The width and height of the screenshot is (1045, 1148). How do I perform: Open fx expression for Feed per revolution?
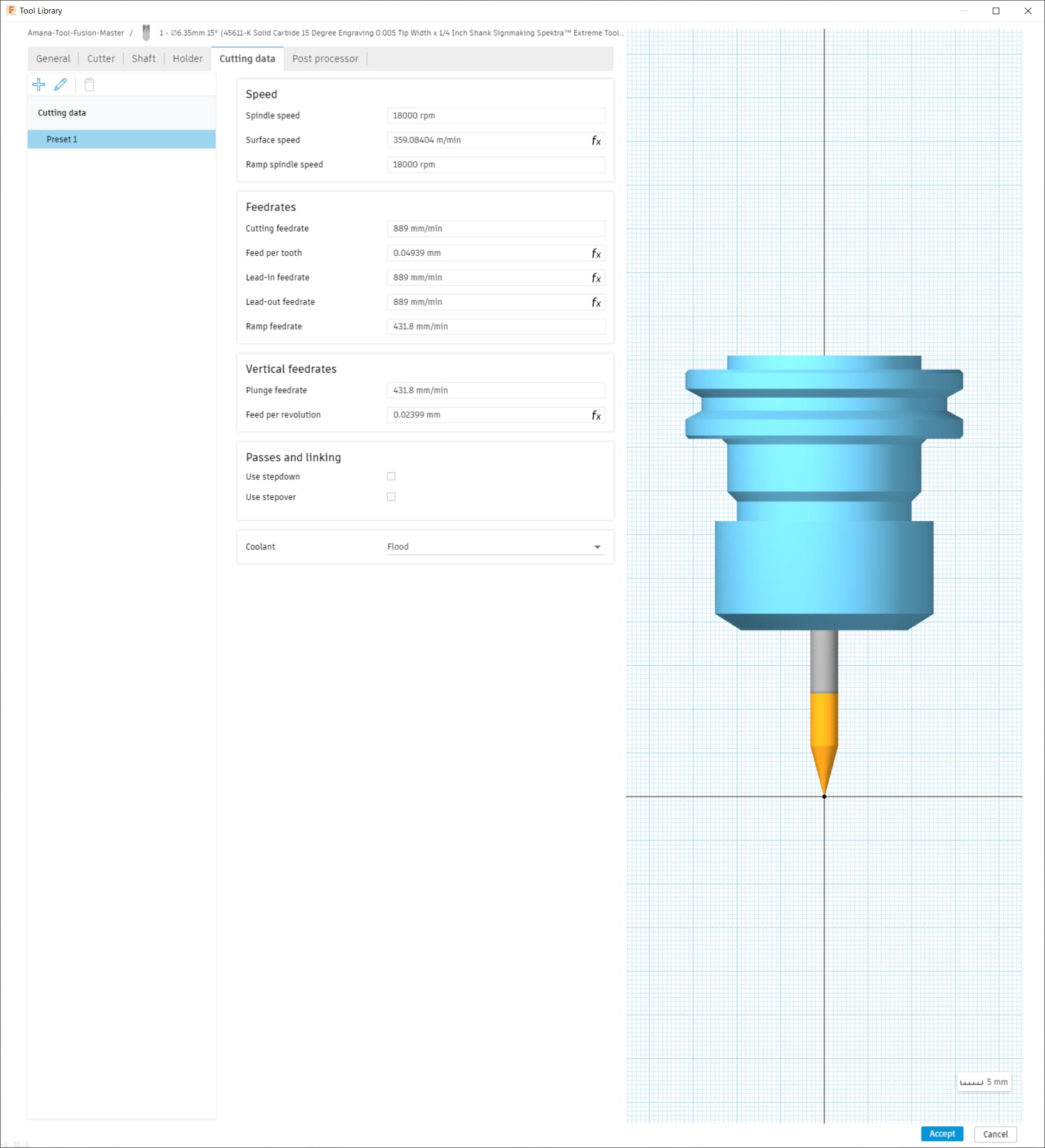click(596, 415)
